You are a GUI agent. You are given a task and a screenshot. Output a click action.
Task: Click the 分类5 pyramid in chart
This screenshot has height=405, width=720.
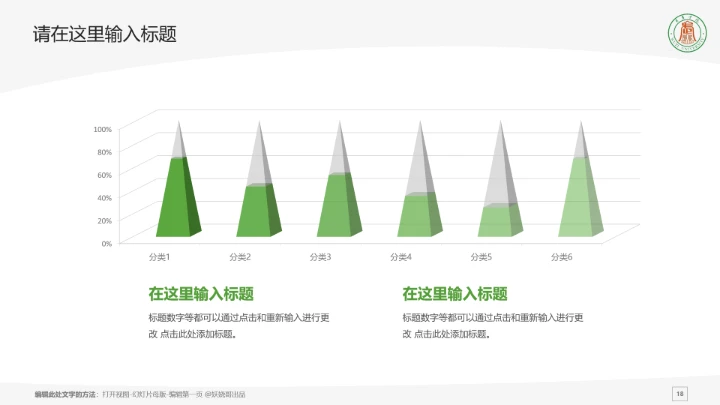pos(499,220)
